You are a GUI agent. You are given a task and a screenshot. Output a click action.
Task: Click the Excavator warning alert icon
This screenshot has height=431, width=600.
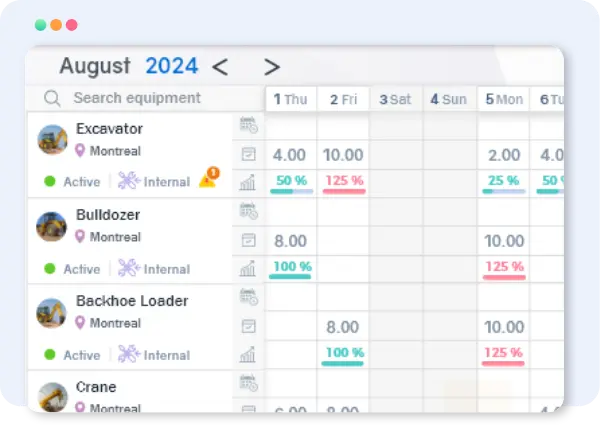point(208,179)
